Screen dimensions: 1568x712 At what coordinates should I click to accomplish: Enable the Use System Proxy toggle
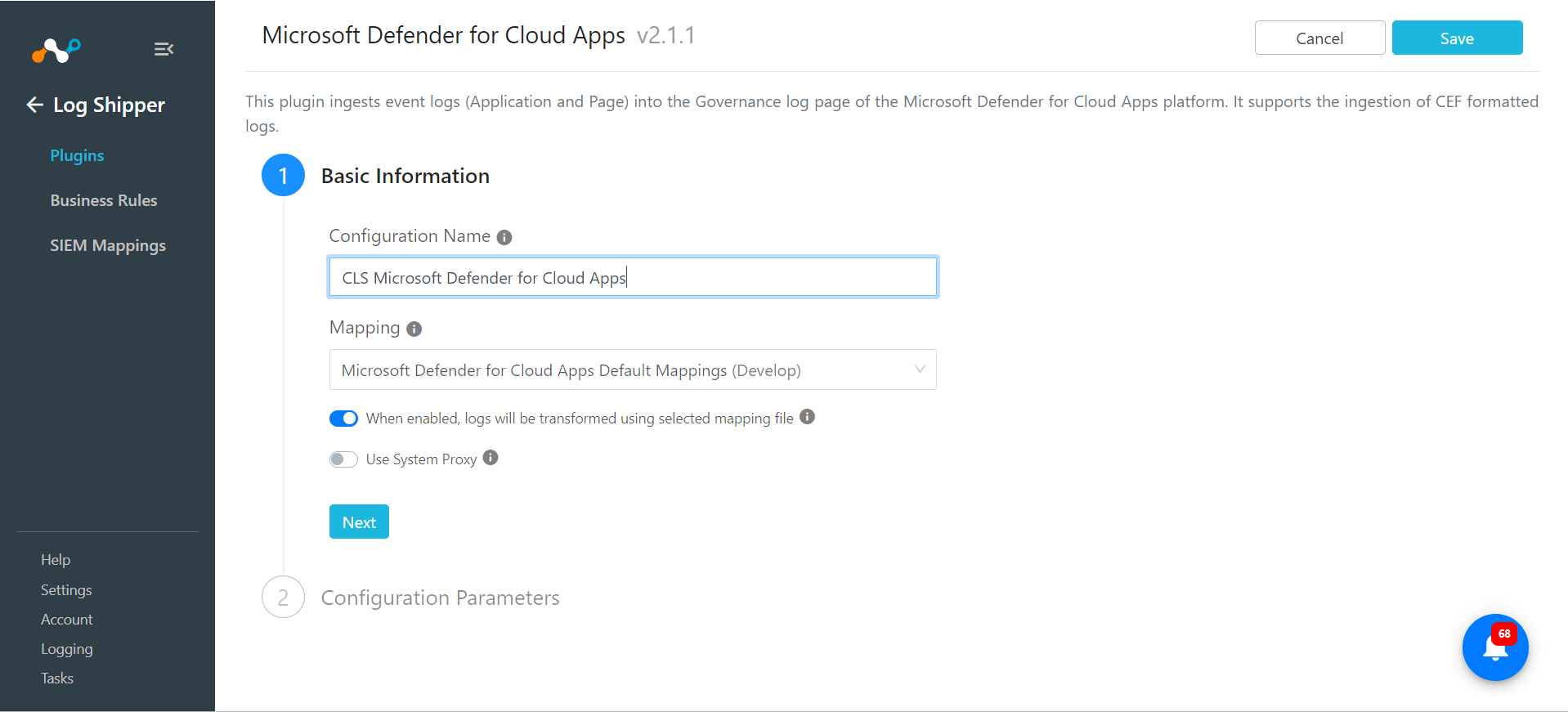pos(343,459)
